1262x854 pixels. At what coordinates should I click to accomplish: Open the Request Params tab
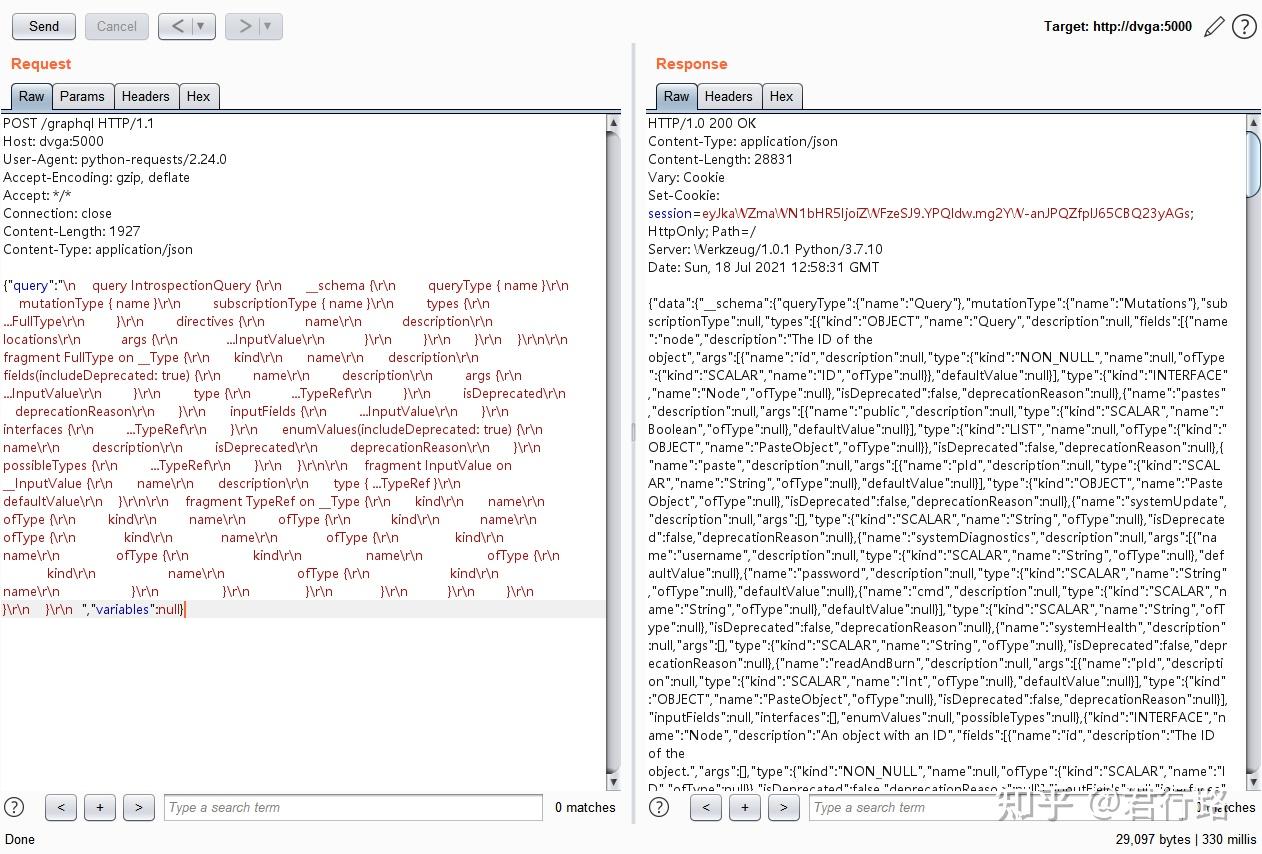click(x=82, y=96)
